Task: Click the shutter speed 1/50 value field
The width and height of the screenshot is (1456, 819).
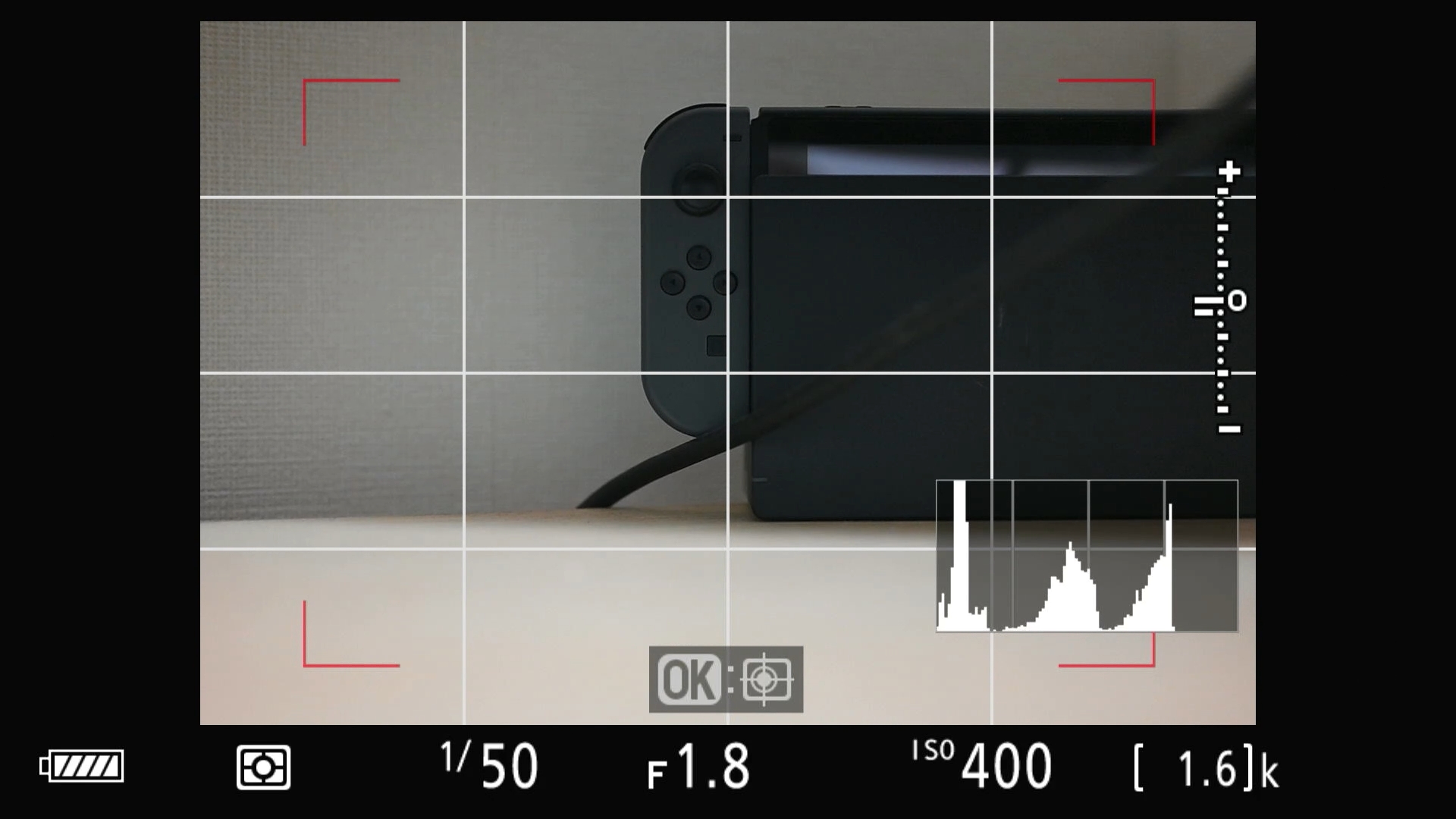Action: (491, 767)
